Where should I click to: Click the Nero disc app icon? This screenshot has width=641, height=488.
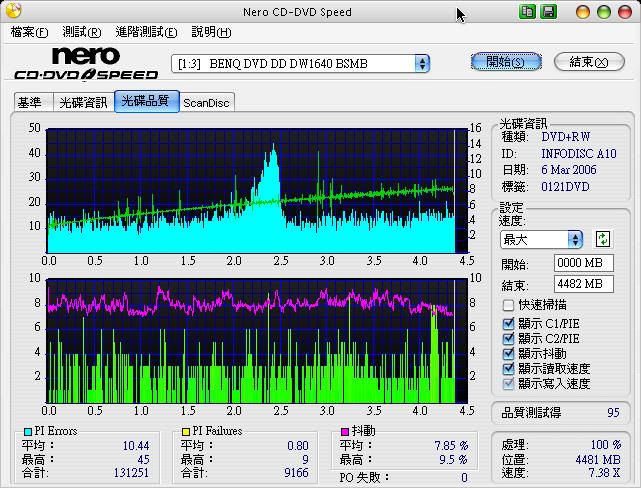[13, 11]
